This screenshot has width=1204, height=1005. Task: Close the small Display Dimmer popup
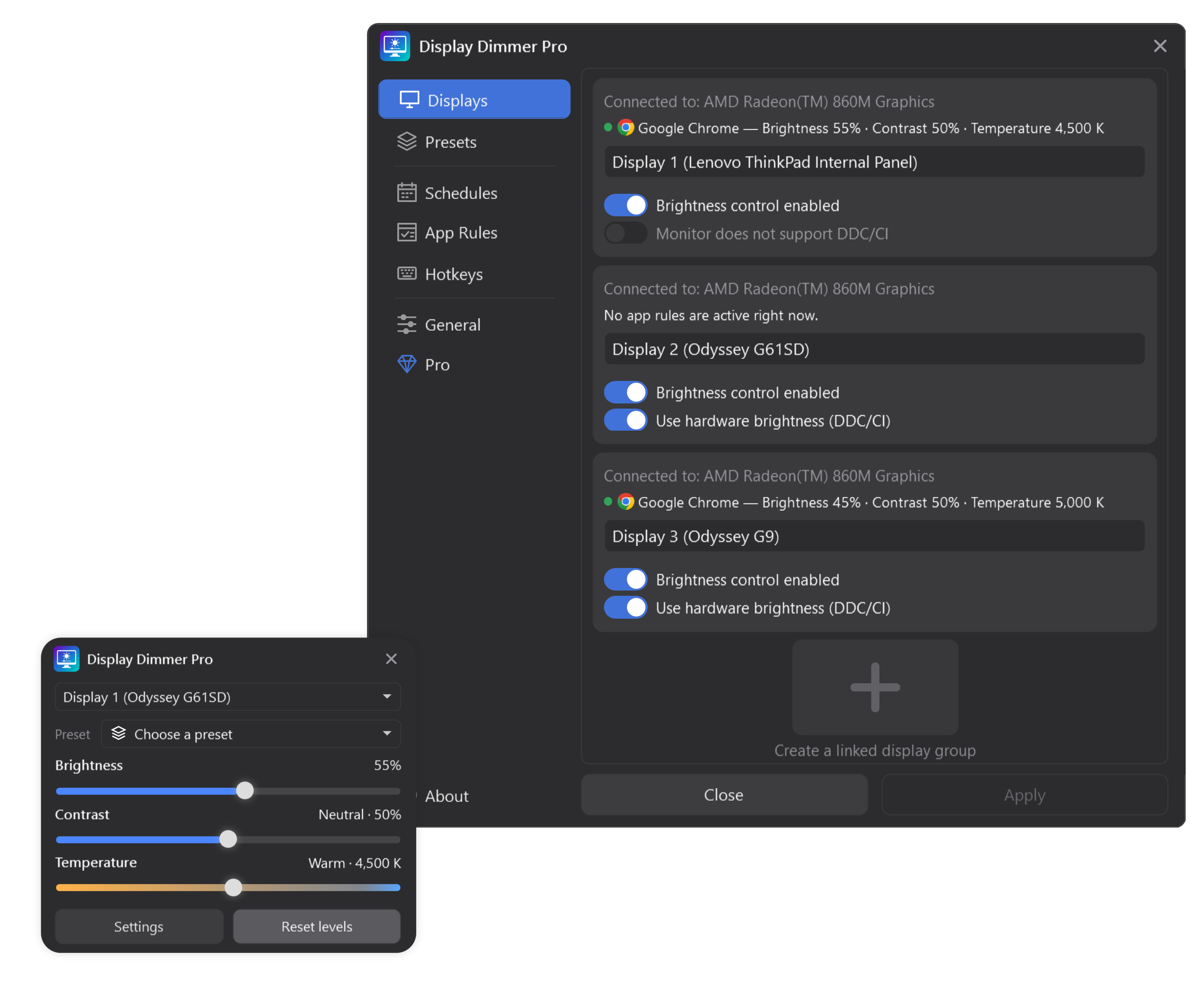point(391,658)
